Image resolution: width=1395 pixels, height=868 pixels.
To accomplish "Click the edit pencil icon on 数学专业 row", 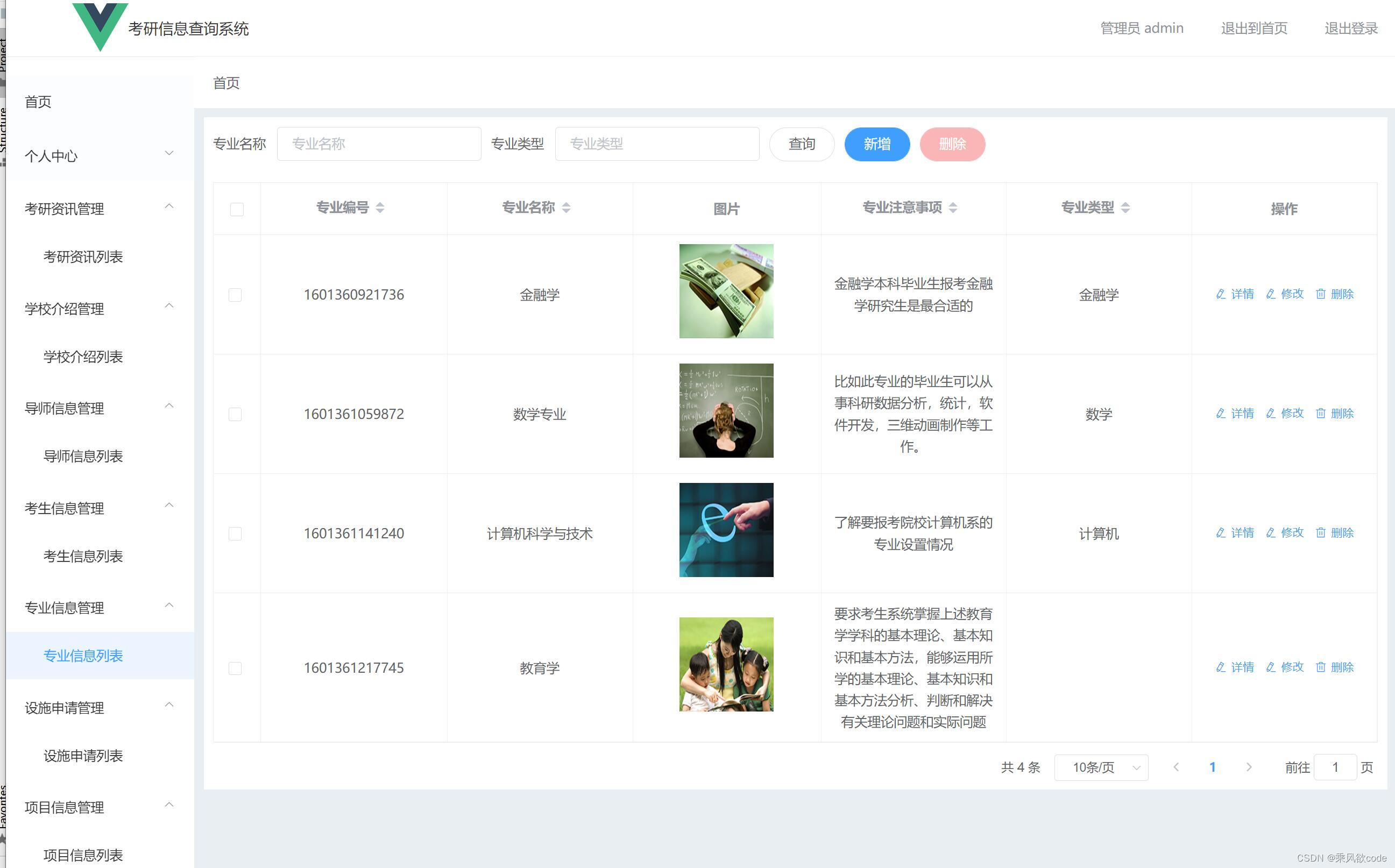I will click(1271, 413).
